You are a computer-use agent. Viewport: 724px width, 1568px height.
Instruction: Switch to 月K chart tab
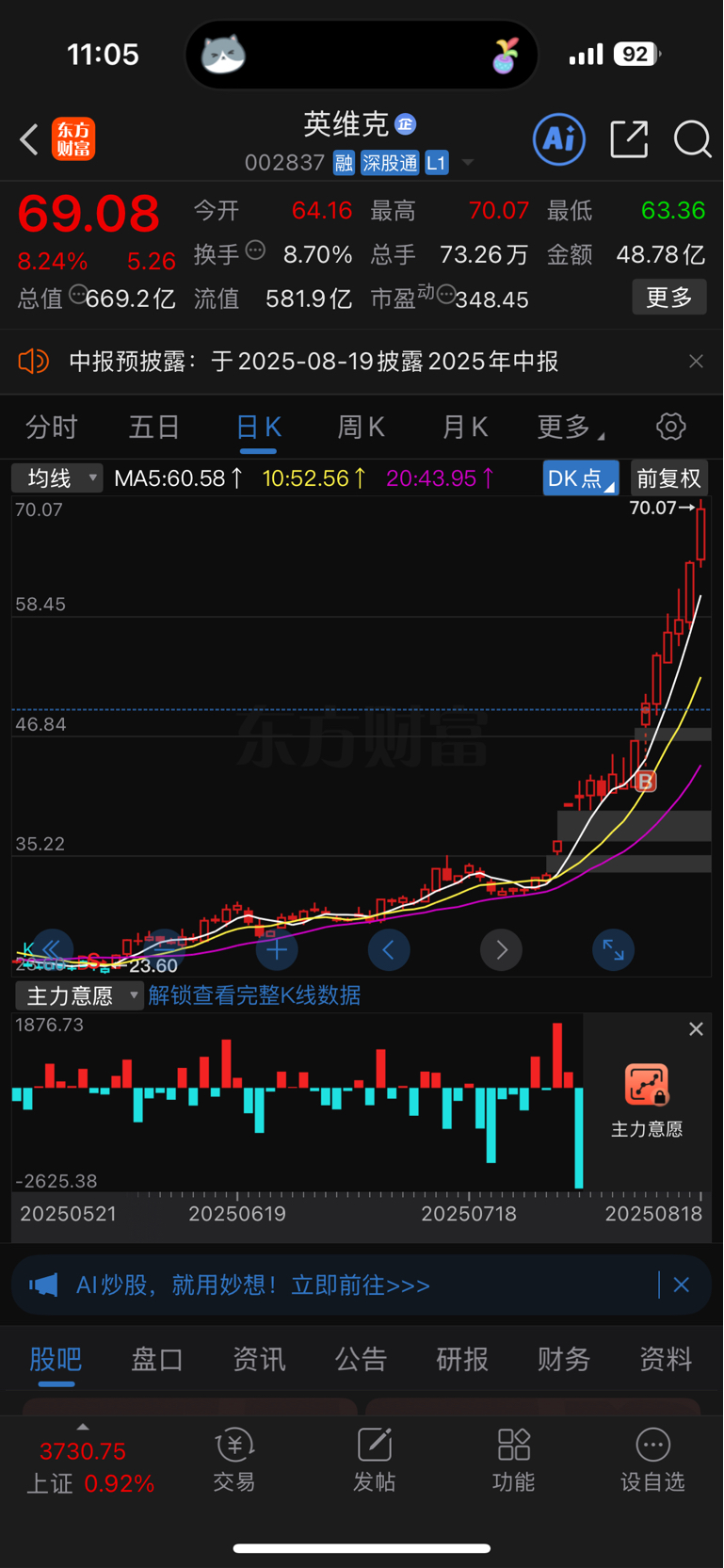[465, 428]
